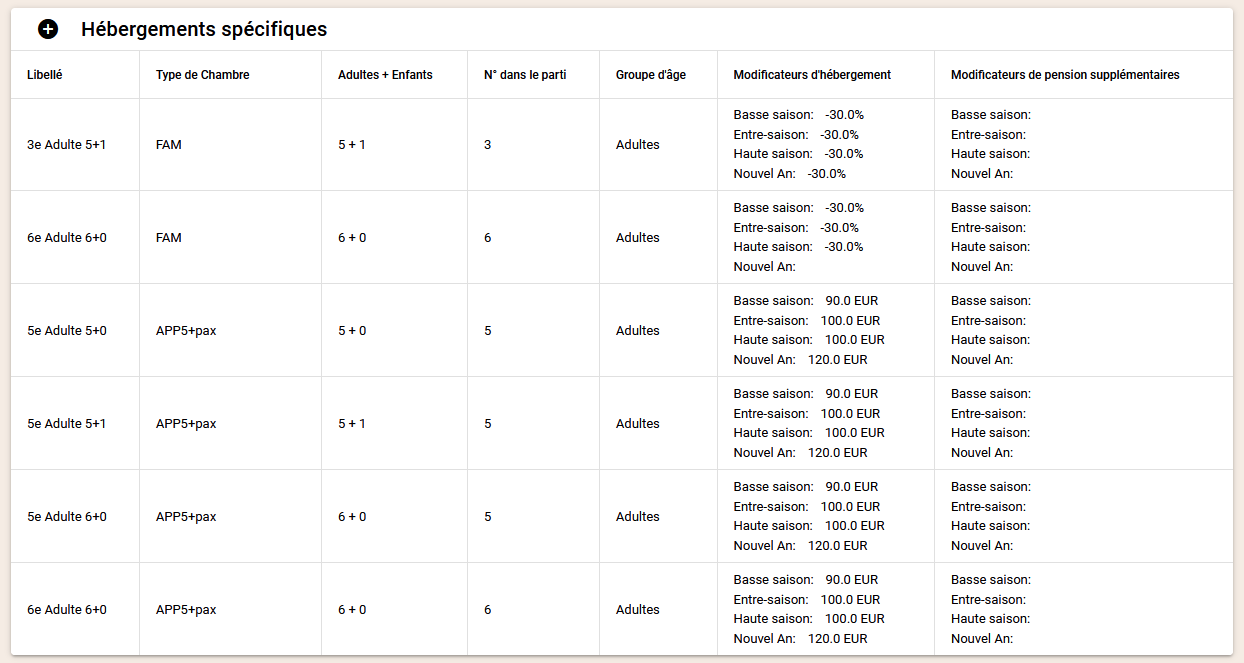Click APP5+pax in the 5e Adulte 6+0 row

[x=186, y=517]
